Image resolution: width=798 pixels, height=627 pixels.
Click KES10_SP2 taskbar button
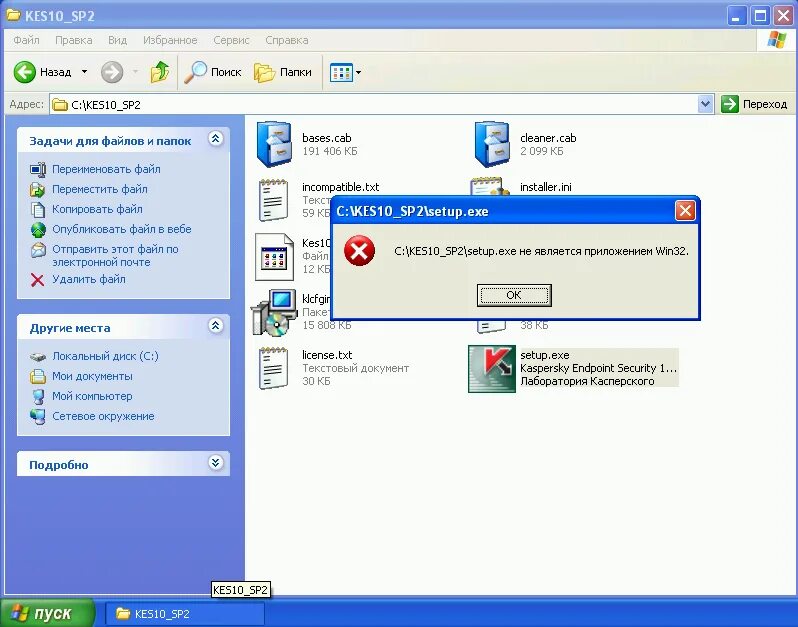coord(185,614)
